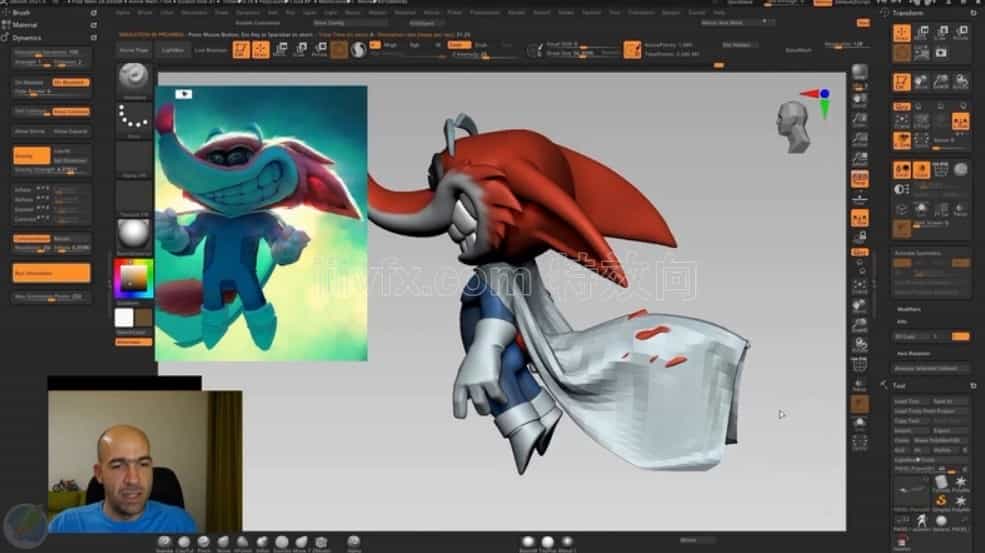985x553 pixels.
Task: Open the current brush thumbnail picker
Action: click(x=134, y=79)
